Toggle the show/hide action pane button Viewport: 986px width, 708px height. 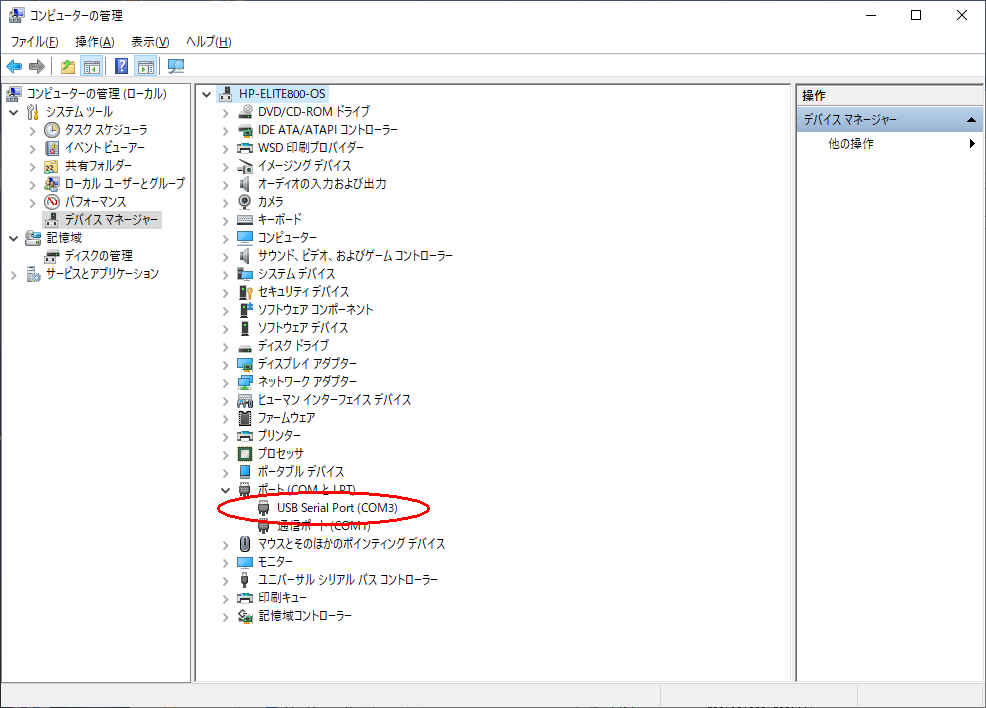[146, 67]
